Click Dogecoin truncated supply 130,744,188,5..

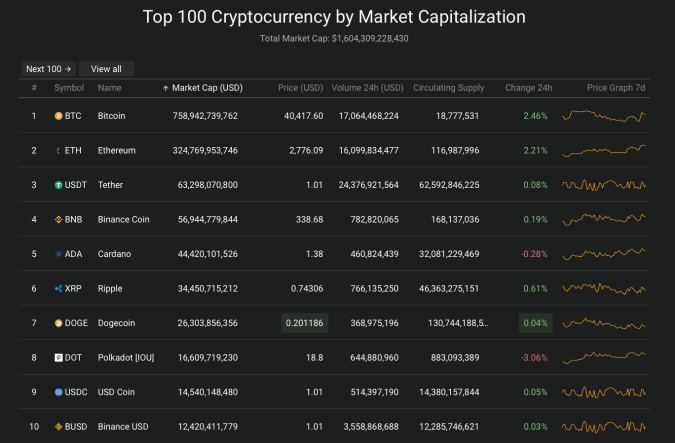pos(458,323)
